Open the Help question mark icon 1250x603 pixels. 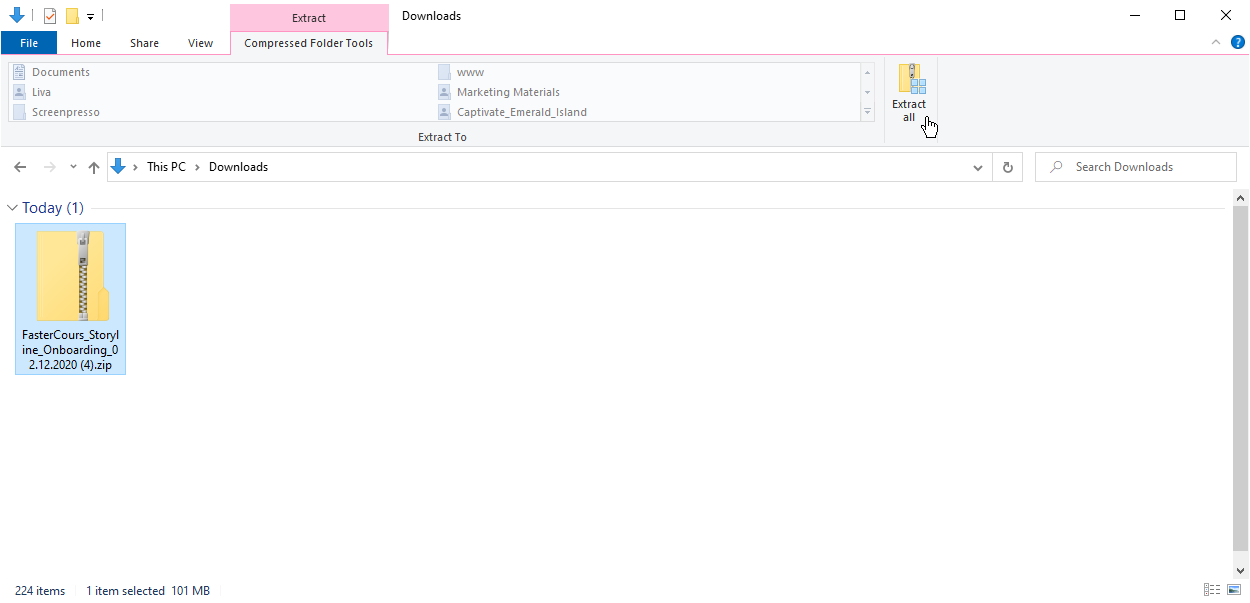tap(1237, 42)
